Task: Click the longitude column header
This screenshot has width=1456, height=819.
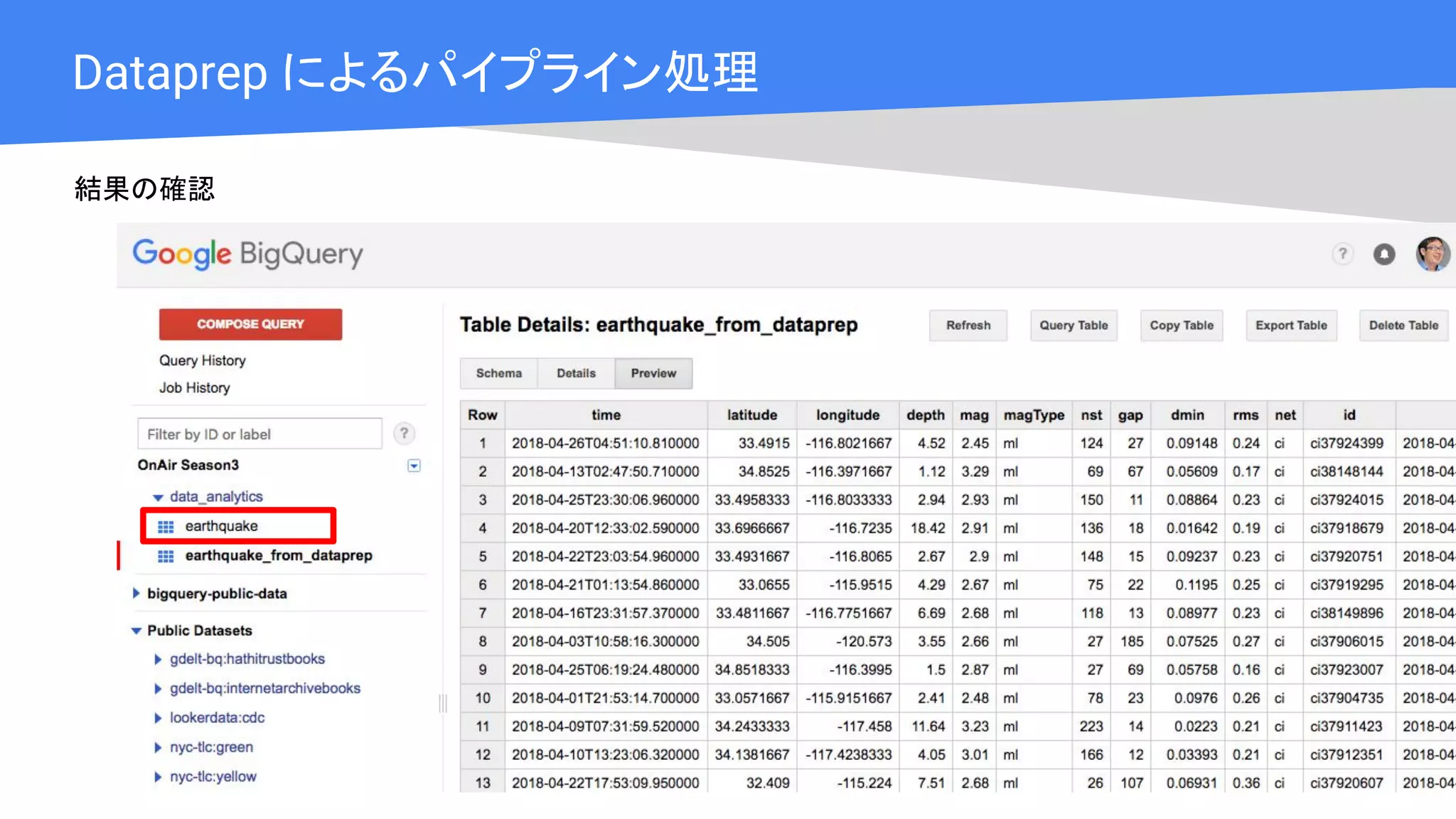Action: pos(847,415)
